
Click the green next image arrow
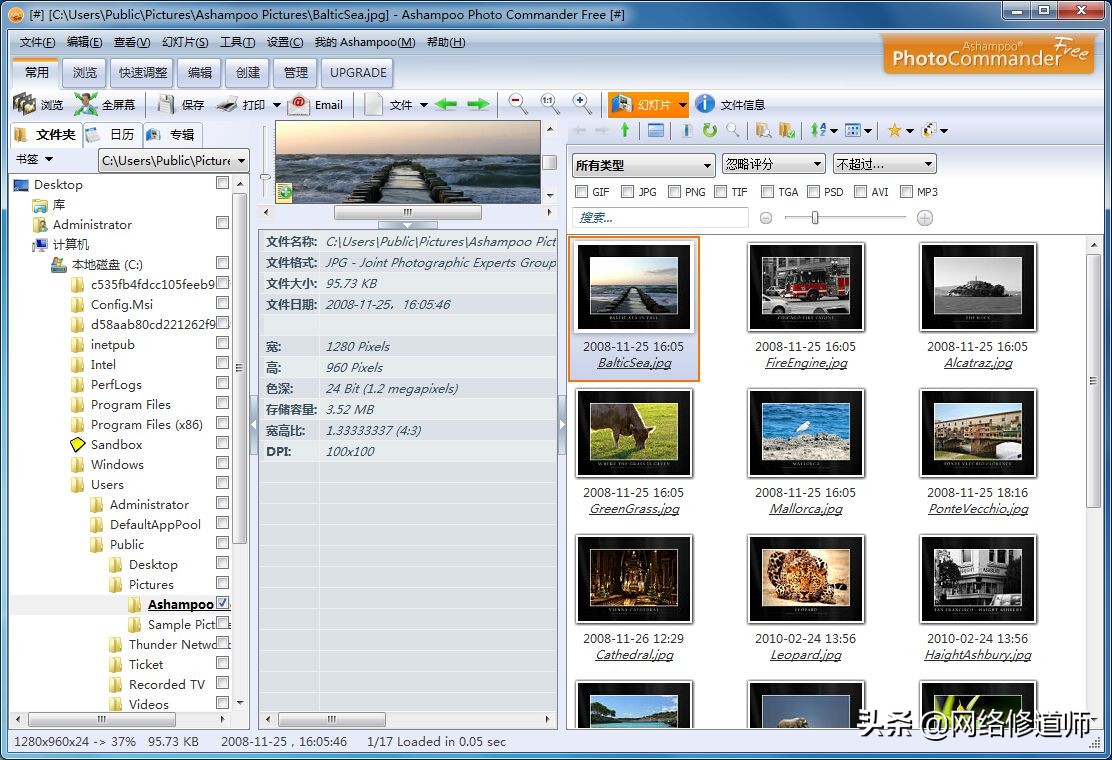tap(478, 104)
